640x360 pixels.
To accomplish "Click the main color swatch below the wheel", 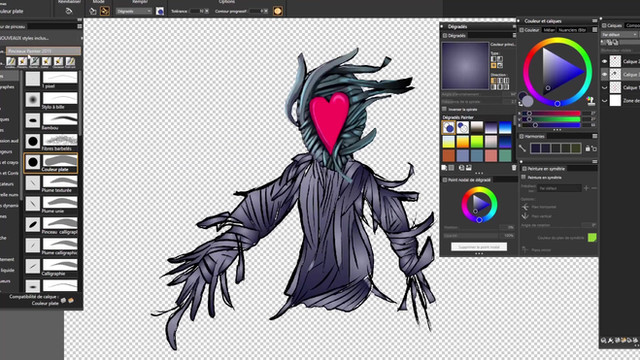I will coord(528,101).
